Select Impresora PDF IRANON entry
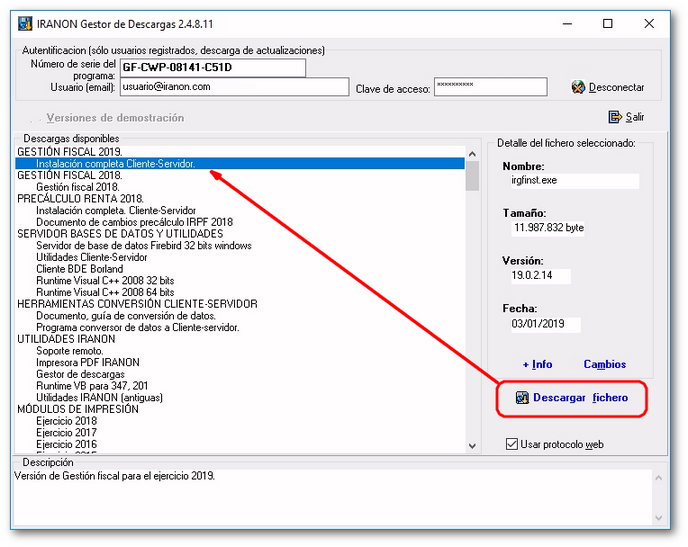Screen dimensions: 688x547 click(x=87, y=363)
